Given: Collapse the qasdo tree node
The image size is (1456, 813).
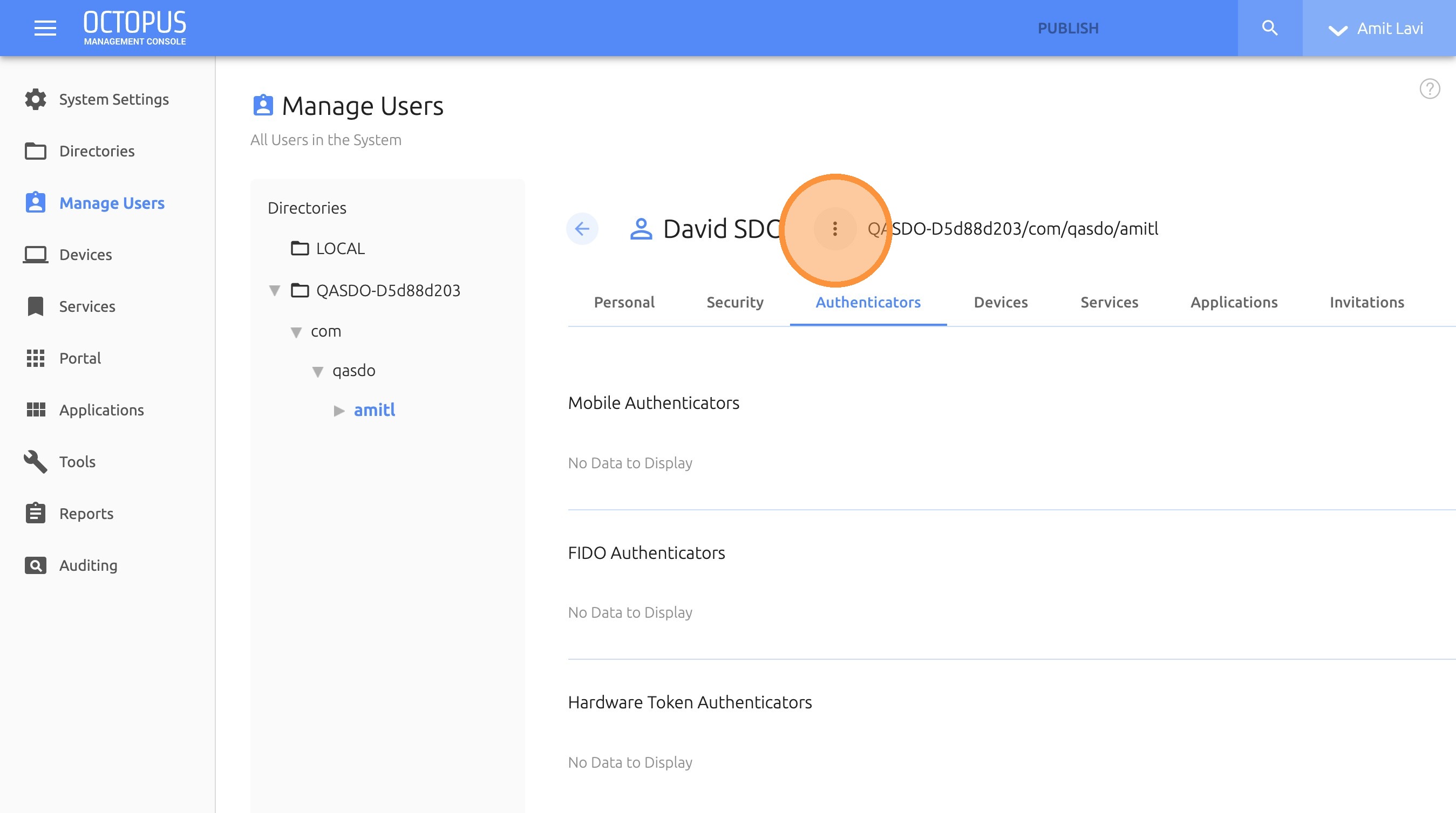Looking at the screenshot, I should click(x=318, y=372).
